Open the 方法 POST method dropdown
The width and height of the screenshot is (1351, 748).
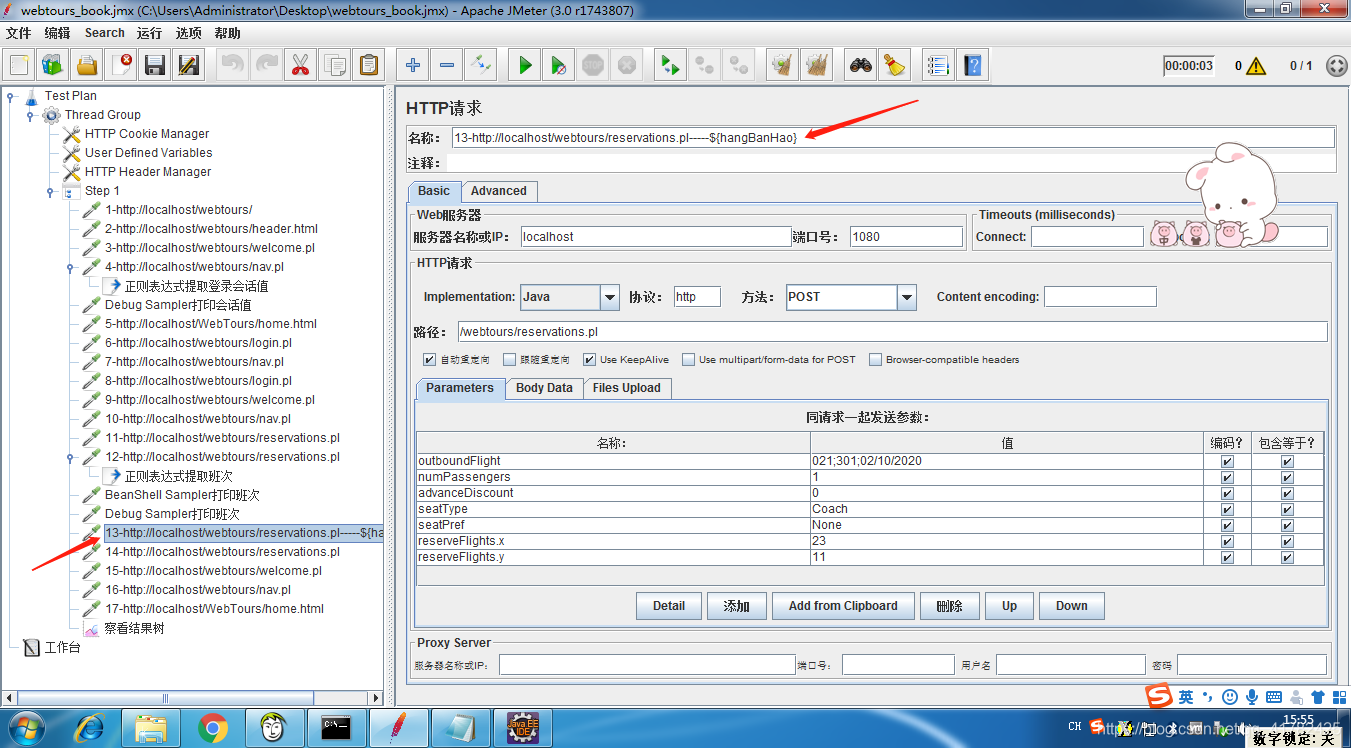[x=906, y=297]
